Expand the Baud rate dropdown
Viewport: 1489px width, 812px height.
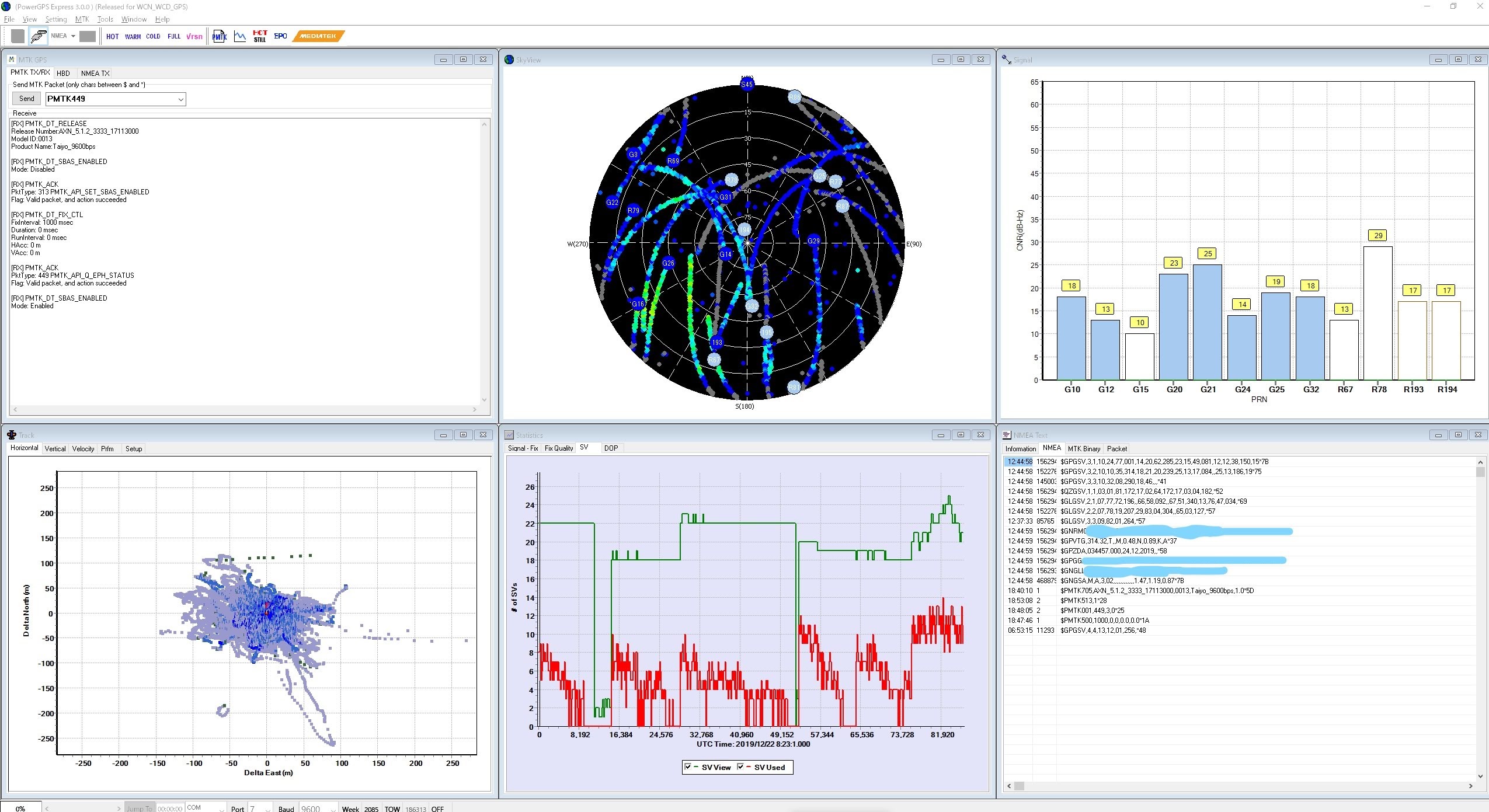click(x=333, y=808)
